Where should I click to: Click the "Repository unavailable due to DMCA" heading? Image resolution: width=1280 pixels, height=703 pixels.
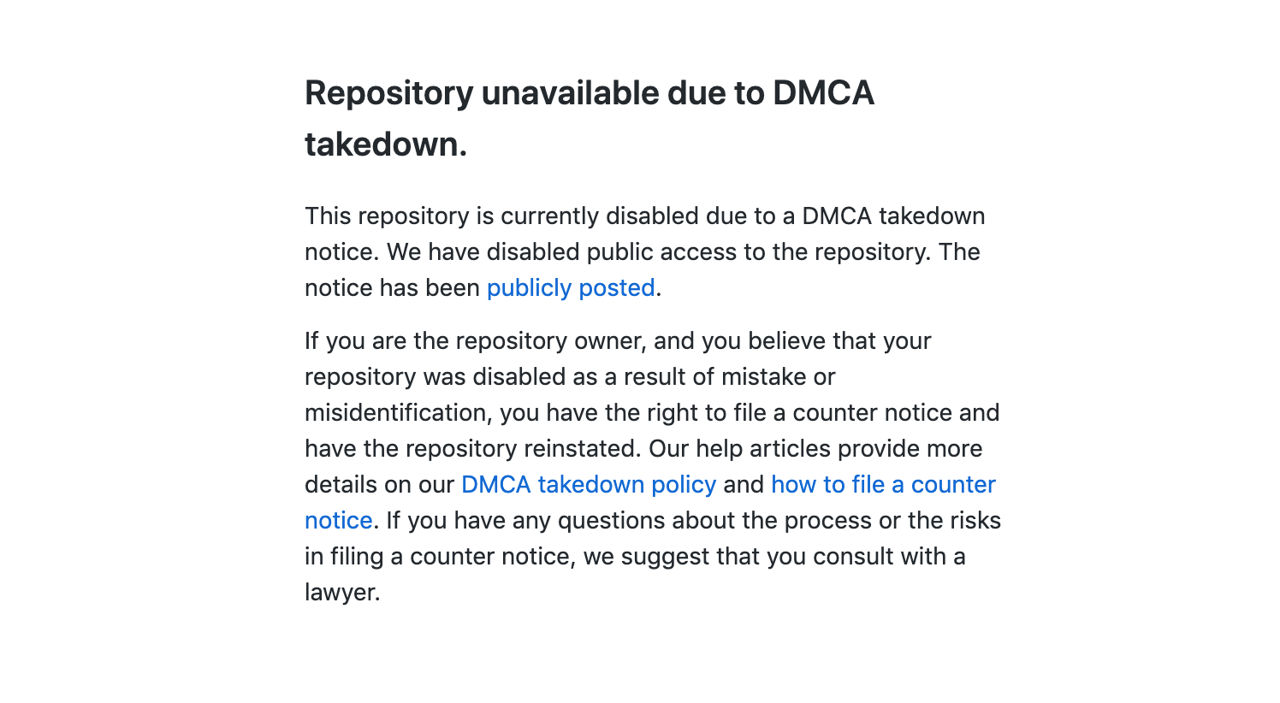pos(589,93)
